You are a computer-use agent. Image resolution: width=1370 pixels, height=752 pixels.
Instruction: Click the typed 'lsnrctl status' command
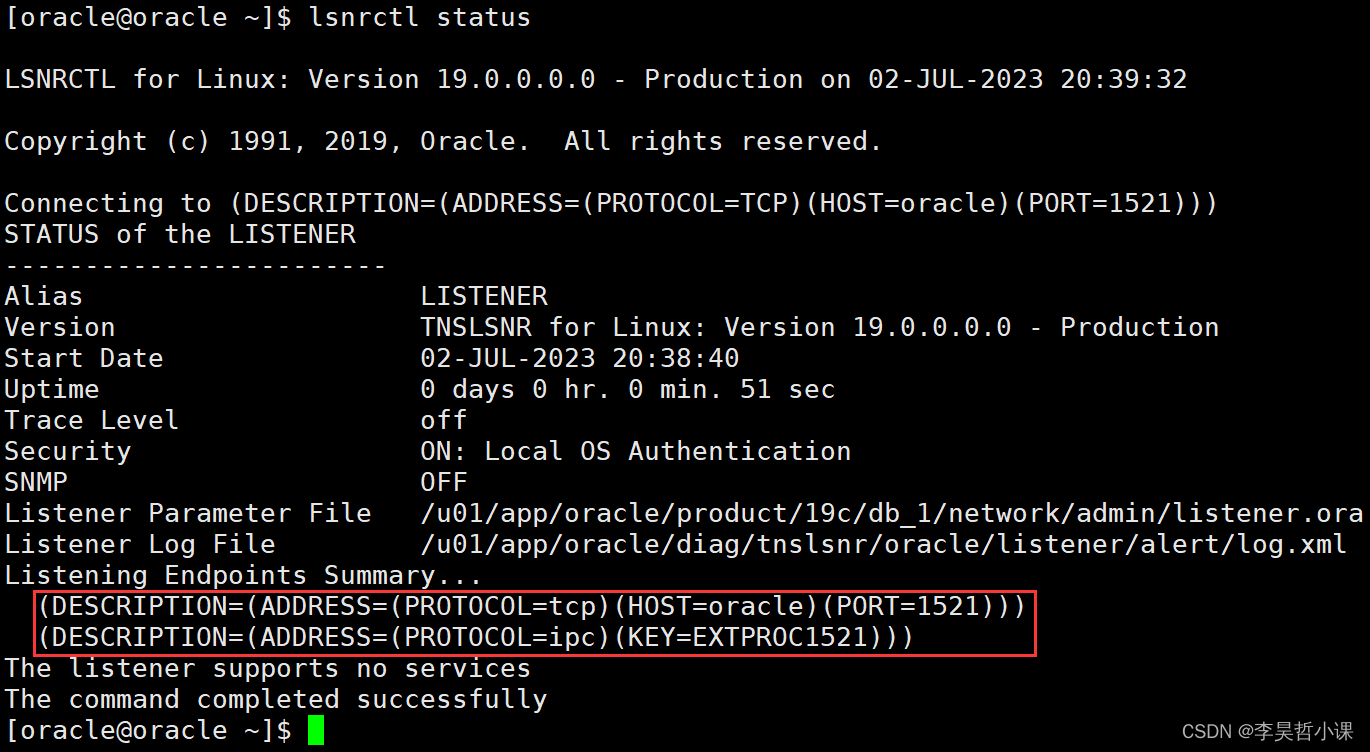pyautogui.click(x=419, y=18)
